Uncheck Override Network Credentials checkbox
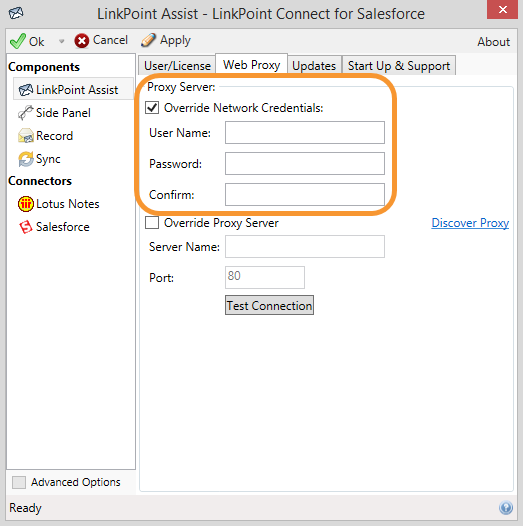Image resolution: width=523 pixels, height=526 pixels. (x=152, y=108)
